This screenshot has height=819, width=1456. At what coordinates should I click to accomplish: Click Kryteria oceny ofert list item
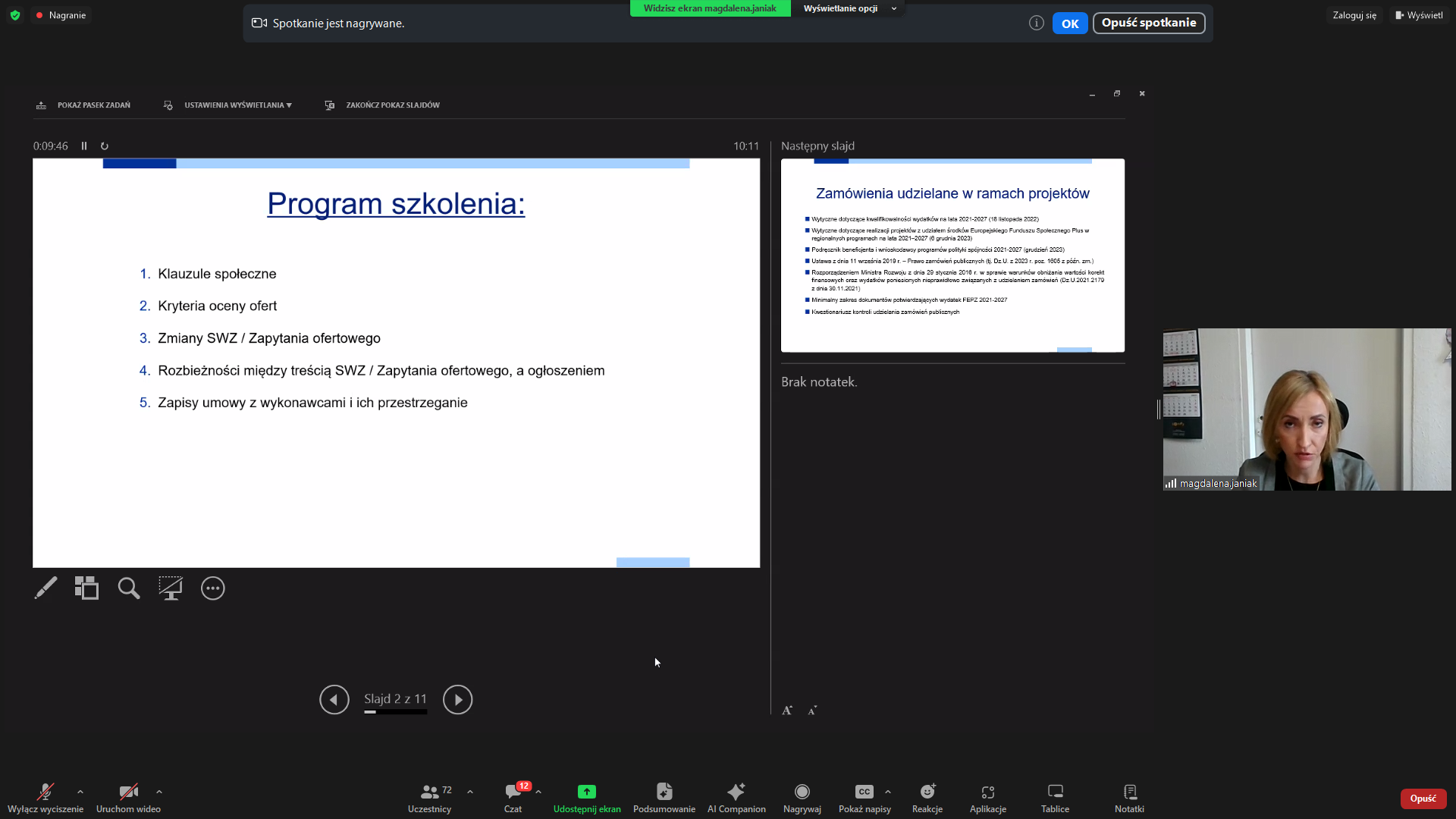click(x=217, y=306)
